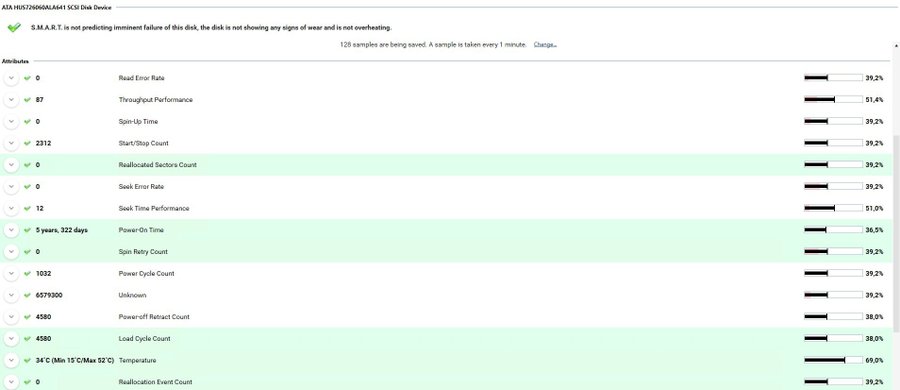This screenshot has width=900, height=390.
Task: Expand the Reallocation Event Count row chevron
Action: 11,382
